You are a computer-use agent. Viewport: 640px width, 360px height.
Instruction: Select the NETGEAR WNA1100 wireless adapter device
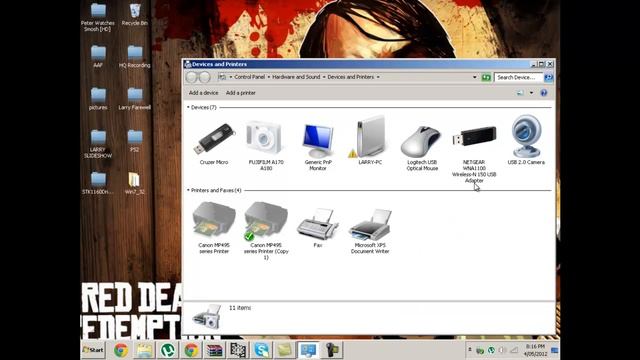474,154
